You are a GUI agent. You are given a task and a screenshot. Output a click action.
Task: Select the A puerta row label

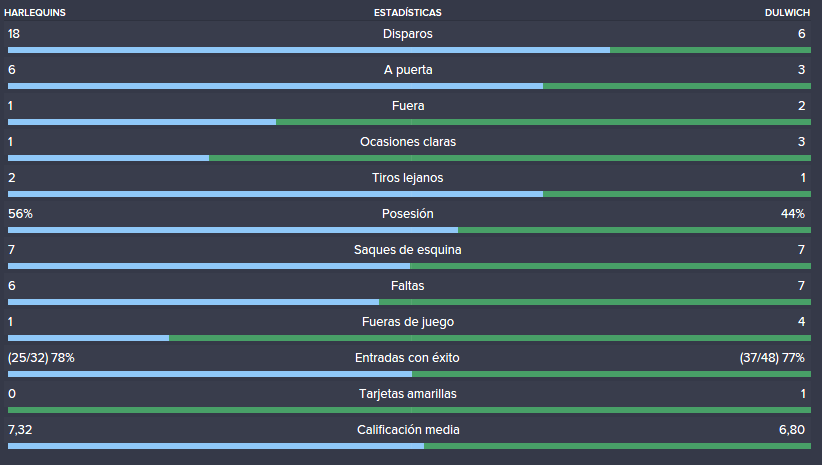click(x=408, y=70)
